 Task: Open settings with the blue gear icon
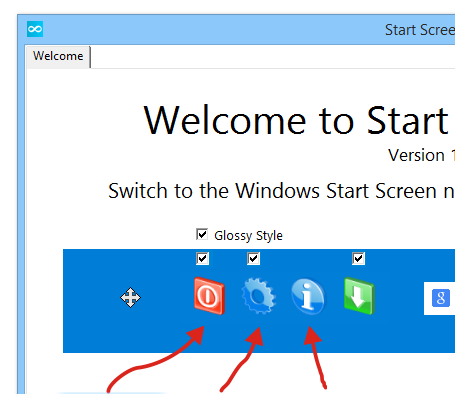click(258, 296)
